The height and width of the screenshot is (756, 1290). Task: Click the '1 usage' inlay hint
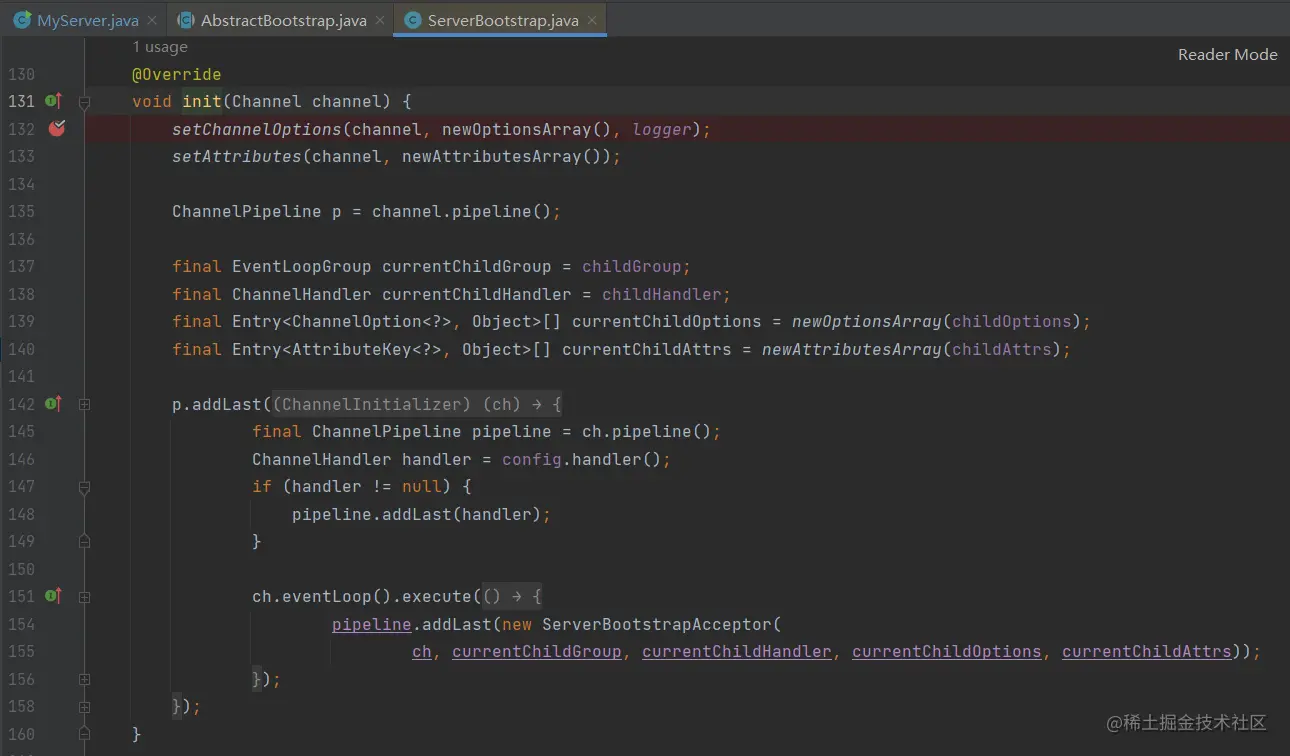point(160,47)
